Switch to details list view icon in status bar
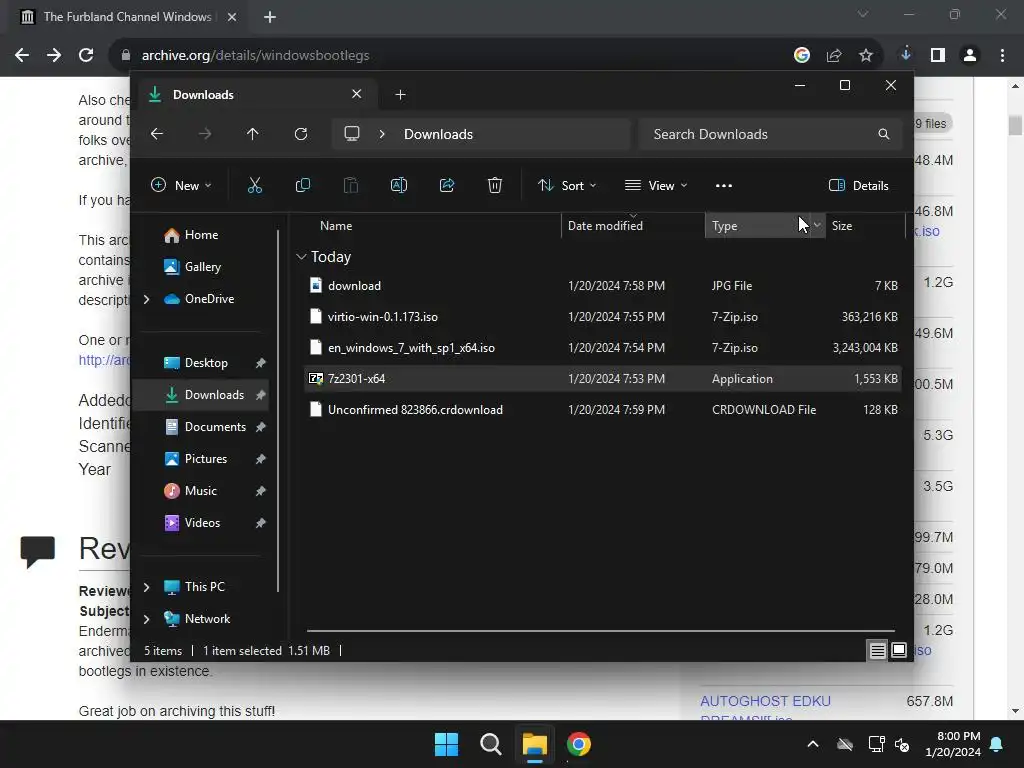This screenshot has width=1024, height=768. pyautogui.click(x=877, y=650)
